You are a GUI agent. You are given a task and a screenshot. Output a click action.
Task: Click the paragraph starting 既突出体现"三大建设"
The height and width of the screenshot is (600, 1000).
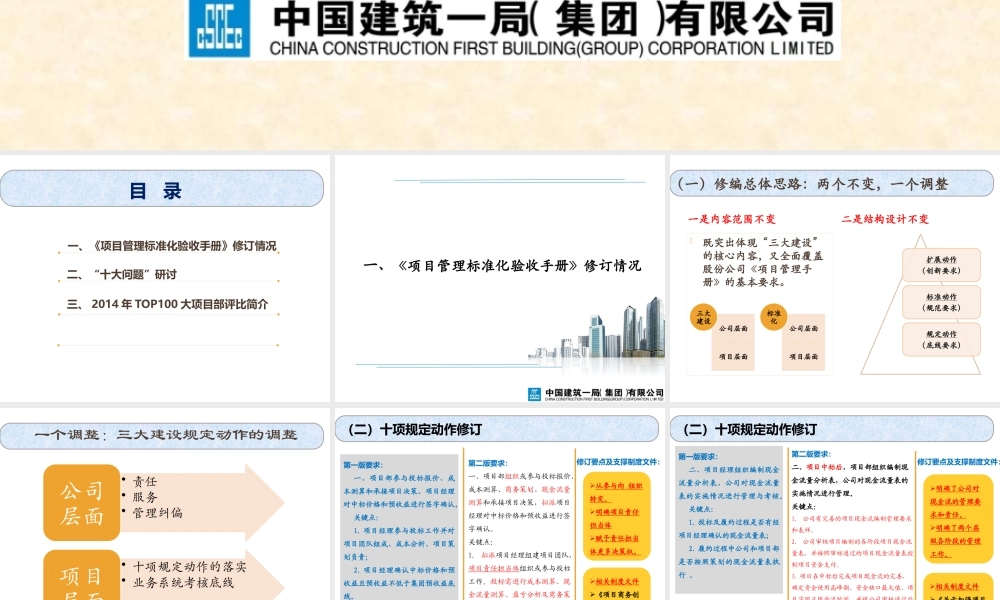[x=763, y=262]
